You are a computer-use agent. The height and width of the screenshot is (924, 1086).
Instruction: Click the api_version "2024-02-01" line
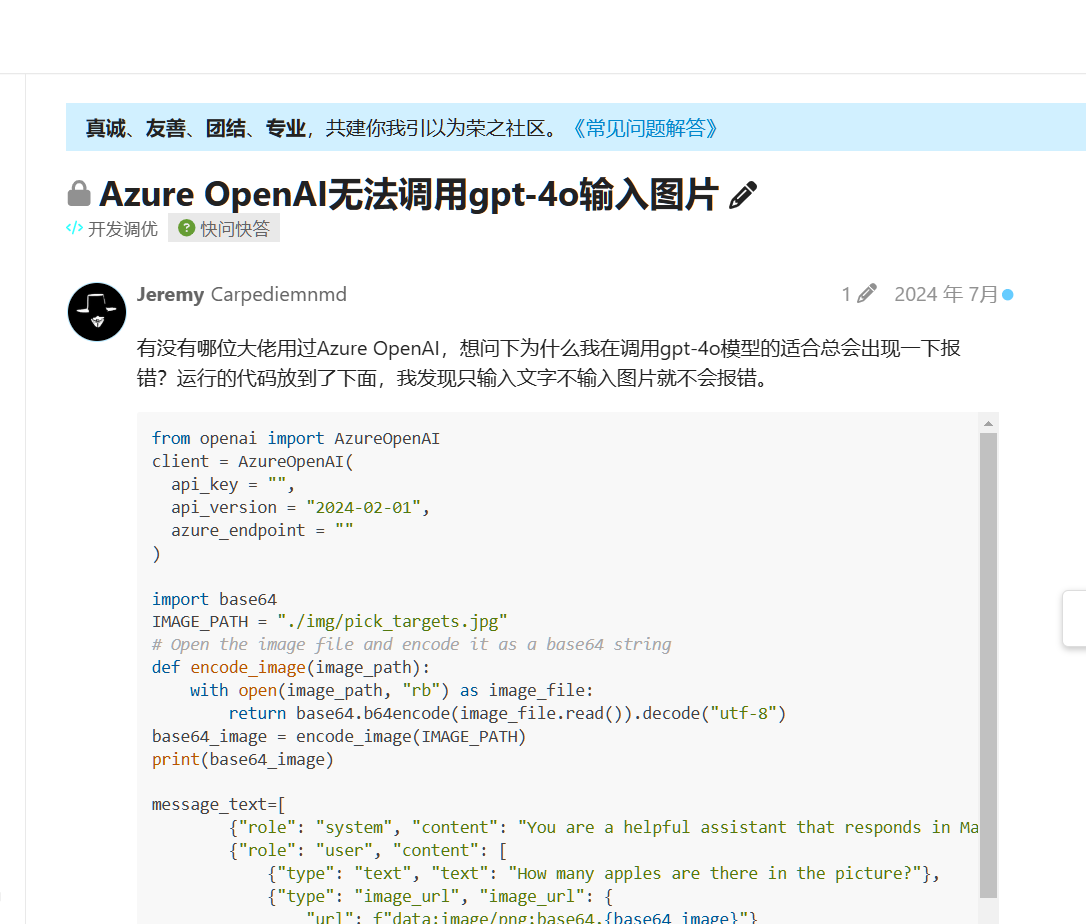coord(301,508)
